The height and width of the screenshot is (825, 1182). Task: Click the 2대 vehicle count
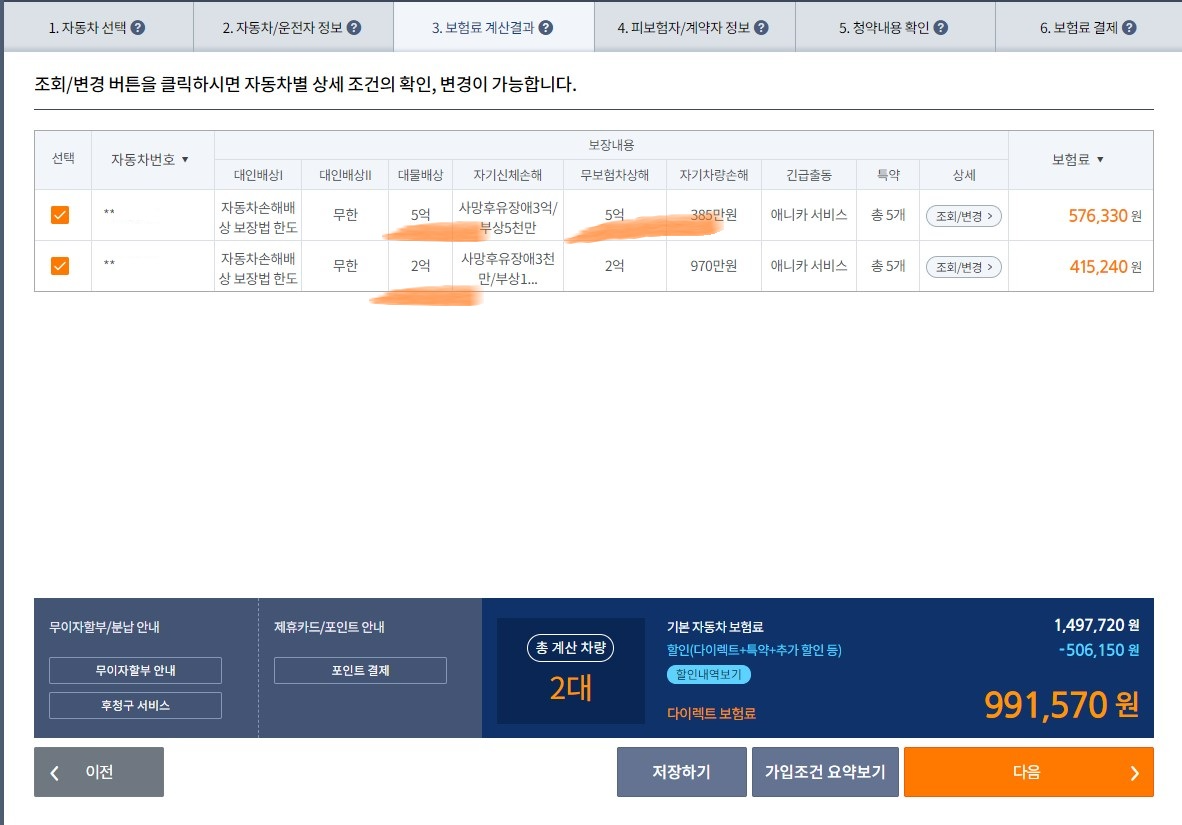point(571,689)
